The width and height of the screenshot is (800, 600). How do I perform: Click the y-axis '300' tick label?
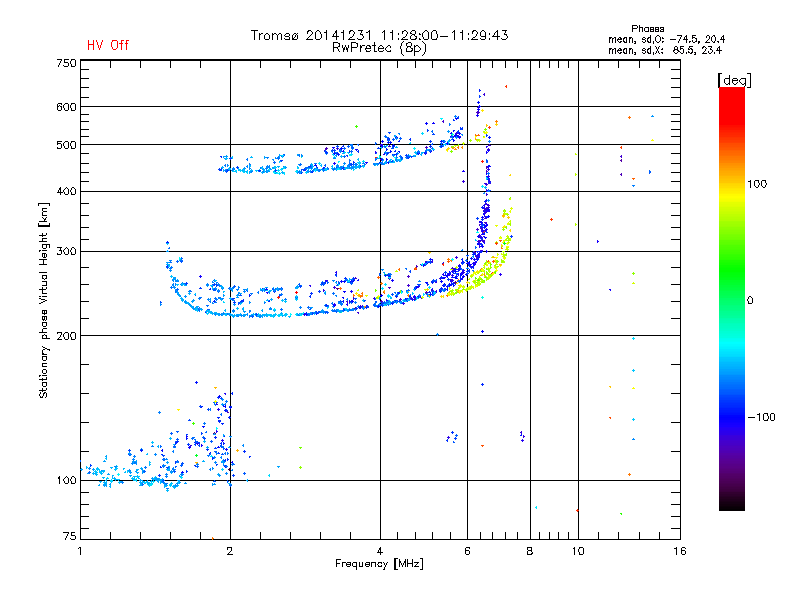click(x=66, y=252)
